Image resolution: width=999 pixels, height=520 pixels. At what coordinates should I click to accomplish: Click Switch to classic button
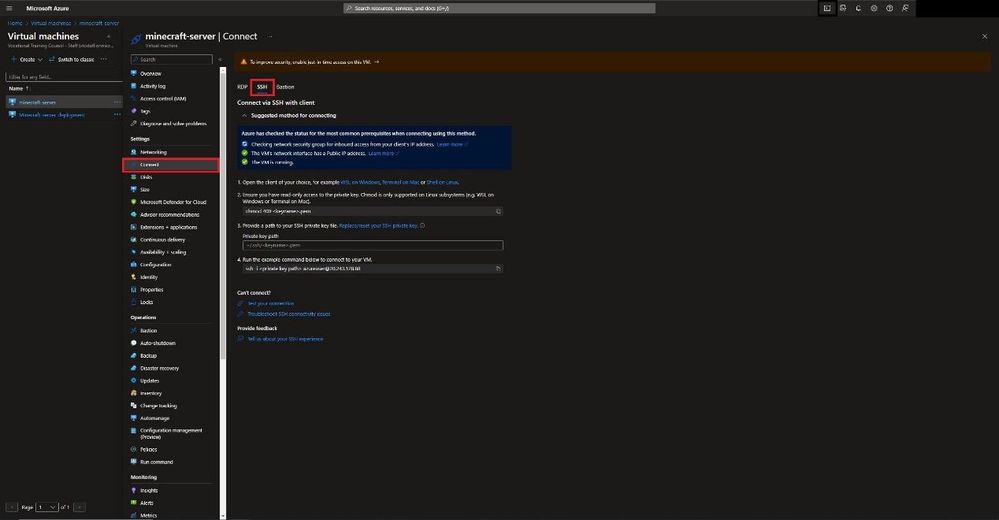point(71,59)
